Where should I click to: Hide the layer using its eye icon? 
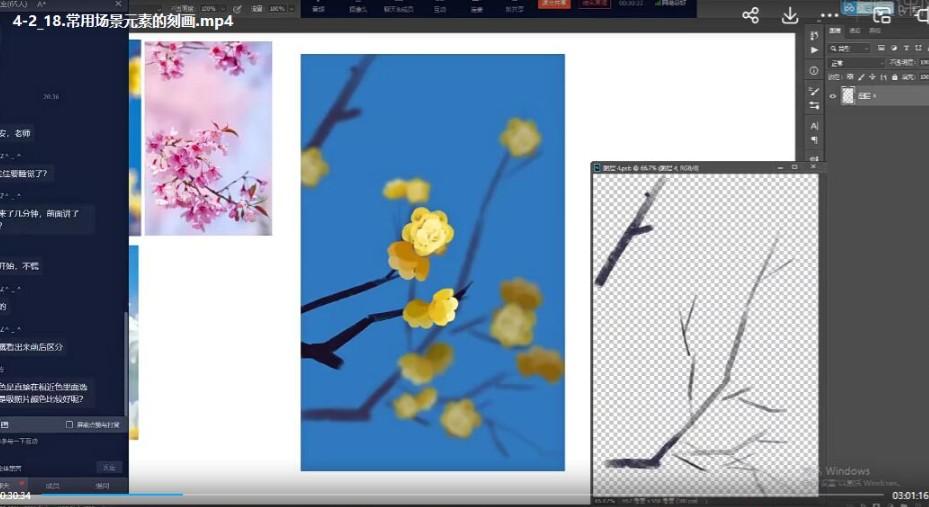[x=833, y=96]
